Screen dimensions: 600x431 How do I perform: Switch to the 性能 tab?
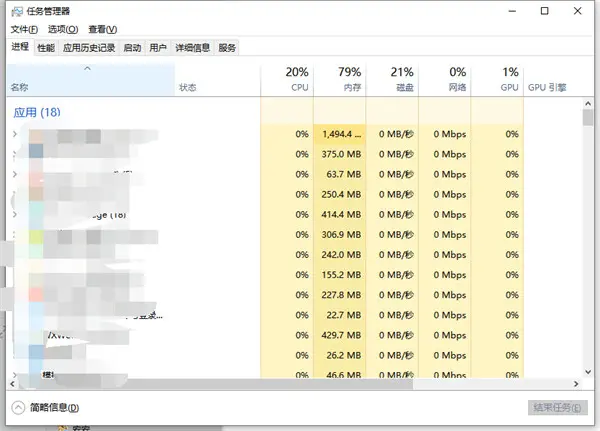coord(46,47)
